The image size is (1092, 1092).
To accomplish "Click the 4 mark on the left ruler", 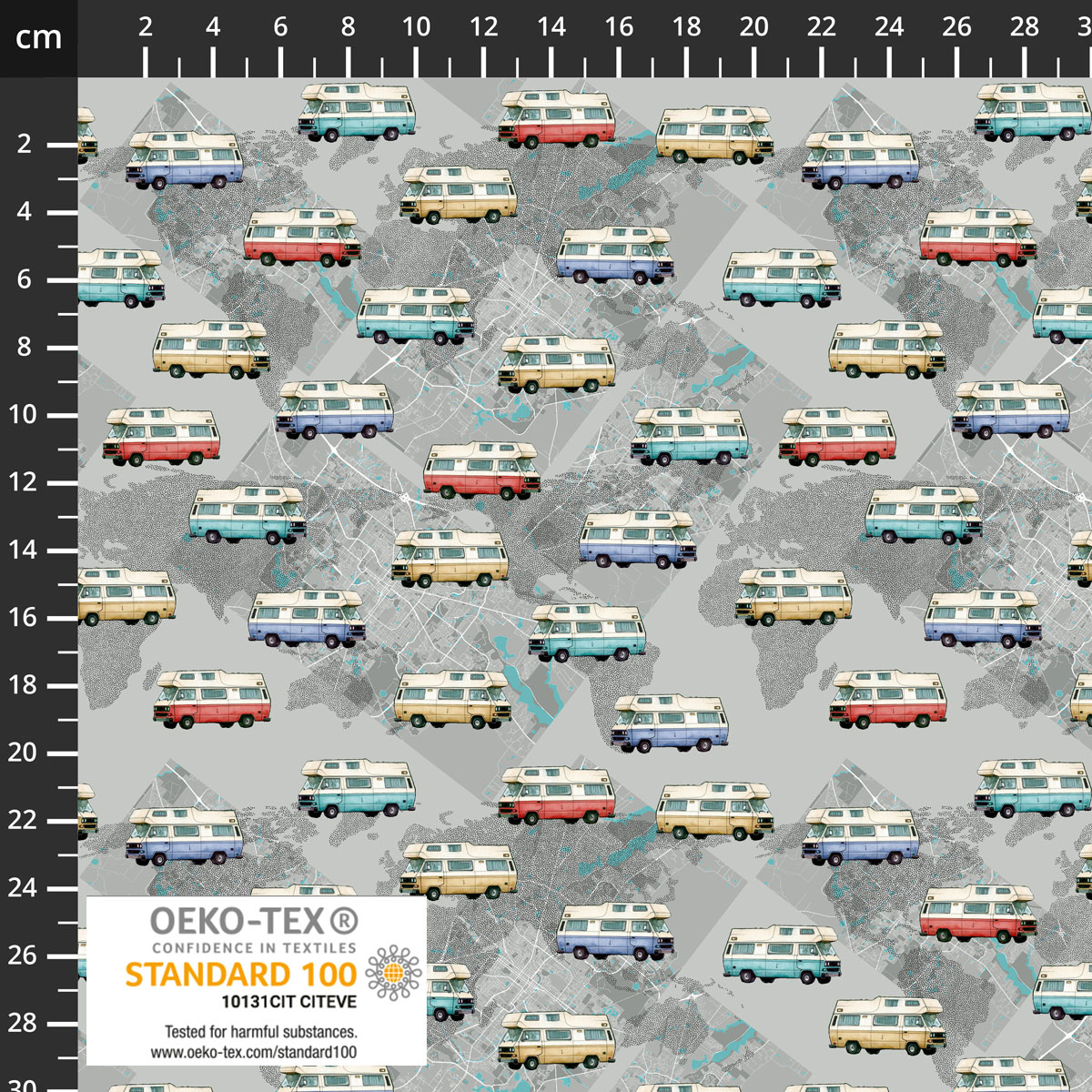I will pos(23,212).
